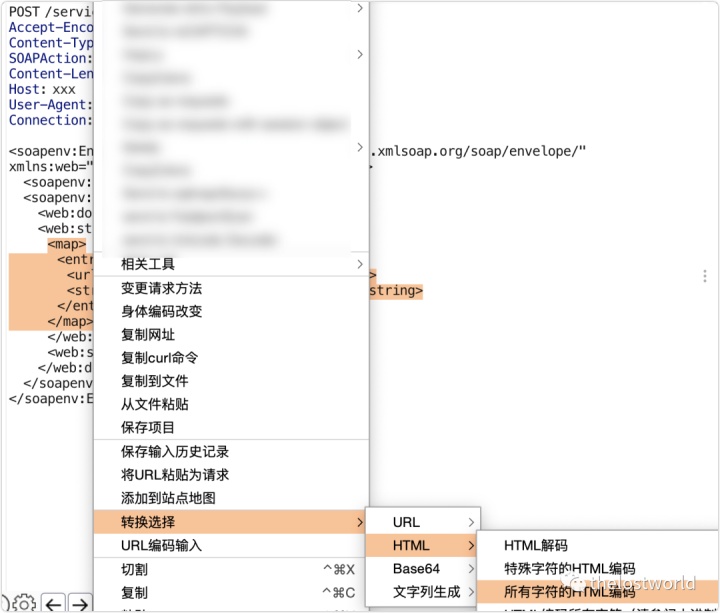Expand the 转换选择 submenu arrow
Screen dimensions: 720x613
(x=360, y=522)
